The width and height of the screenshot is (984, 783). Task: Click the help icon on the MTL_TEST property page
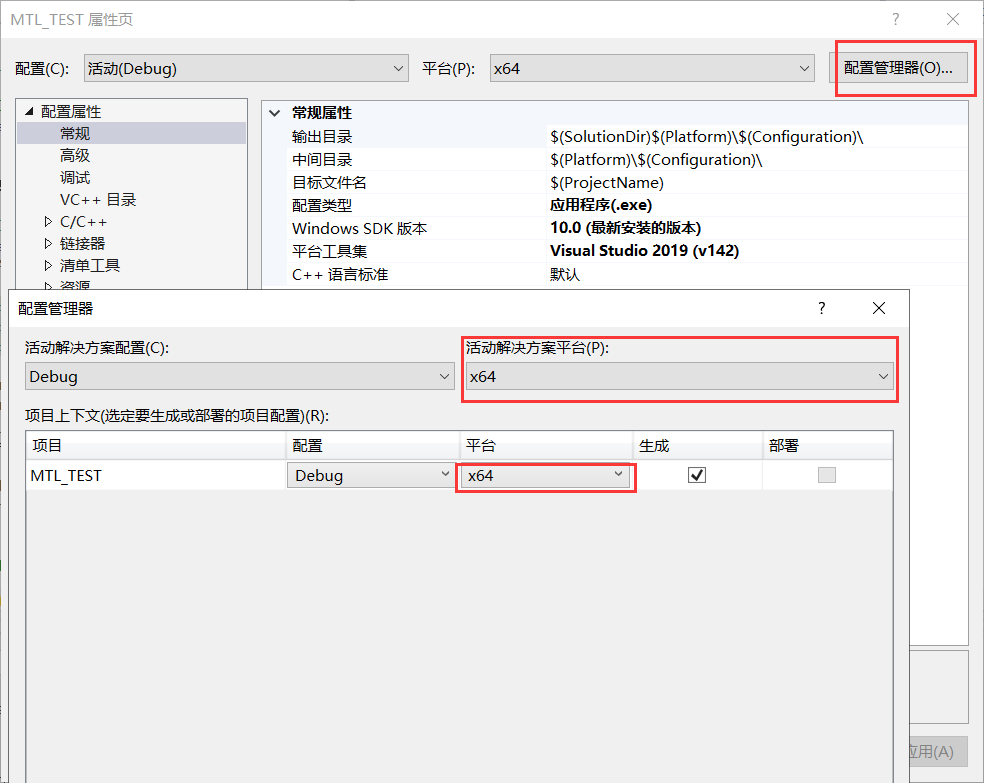(895, 19)
